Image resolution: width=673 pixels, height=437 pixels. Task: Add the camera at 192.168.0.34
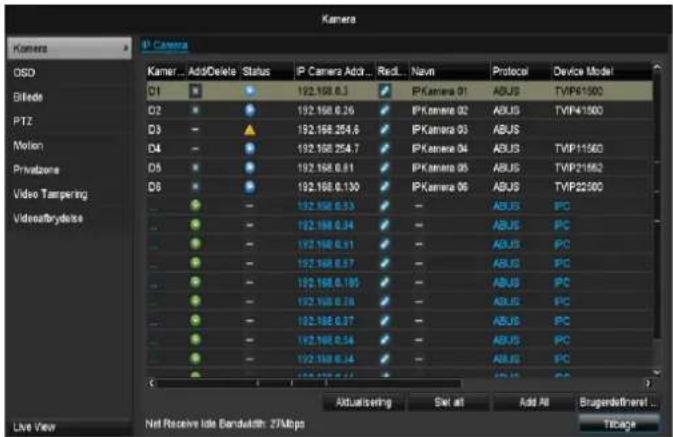pos(195,225)
